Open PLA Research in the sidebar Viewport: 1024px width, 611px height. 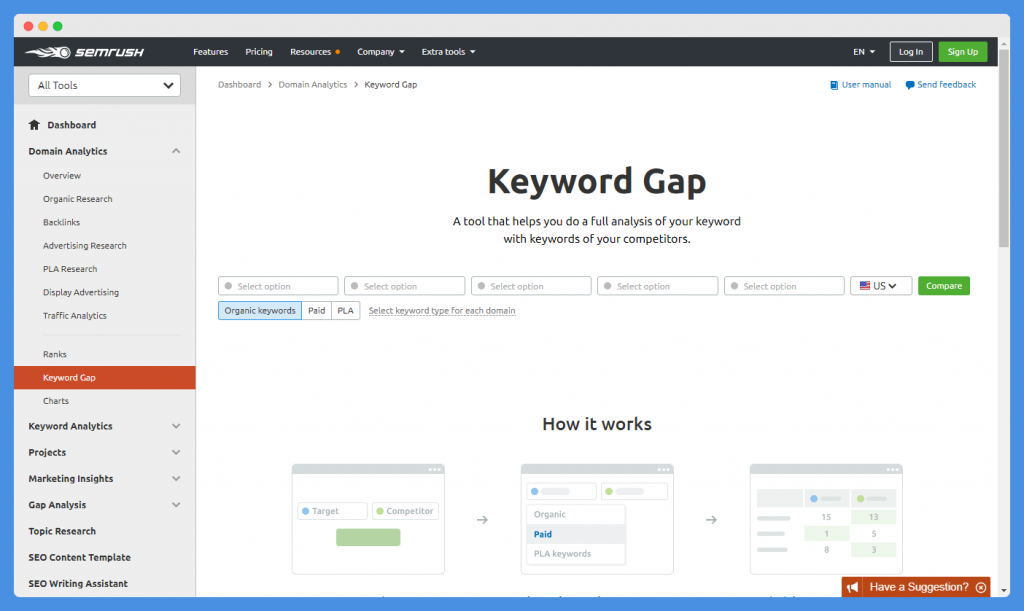click(70, 269)
